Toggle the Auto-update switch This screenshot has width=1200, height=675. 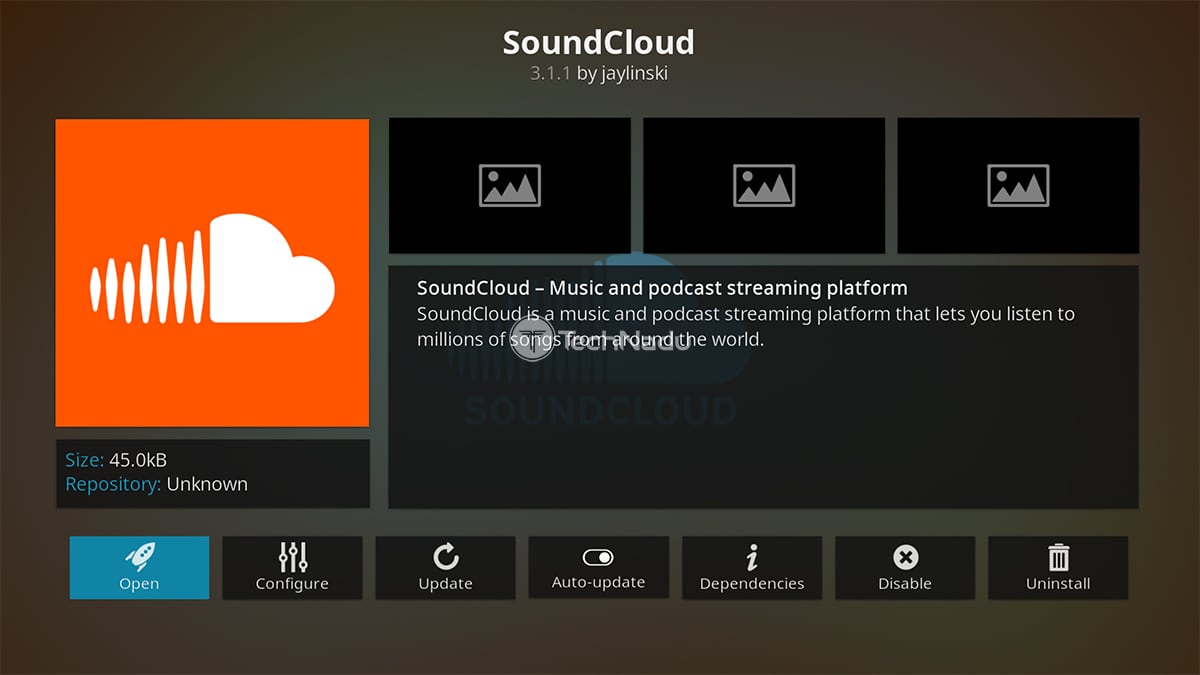(598, 568)
